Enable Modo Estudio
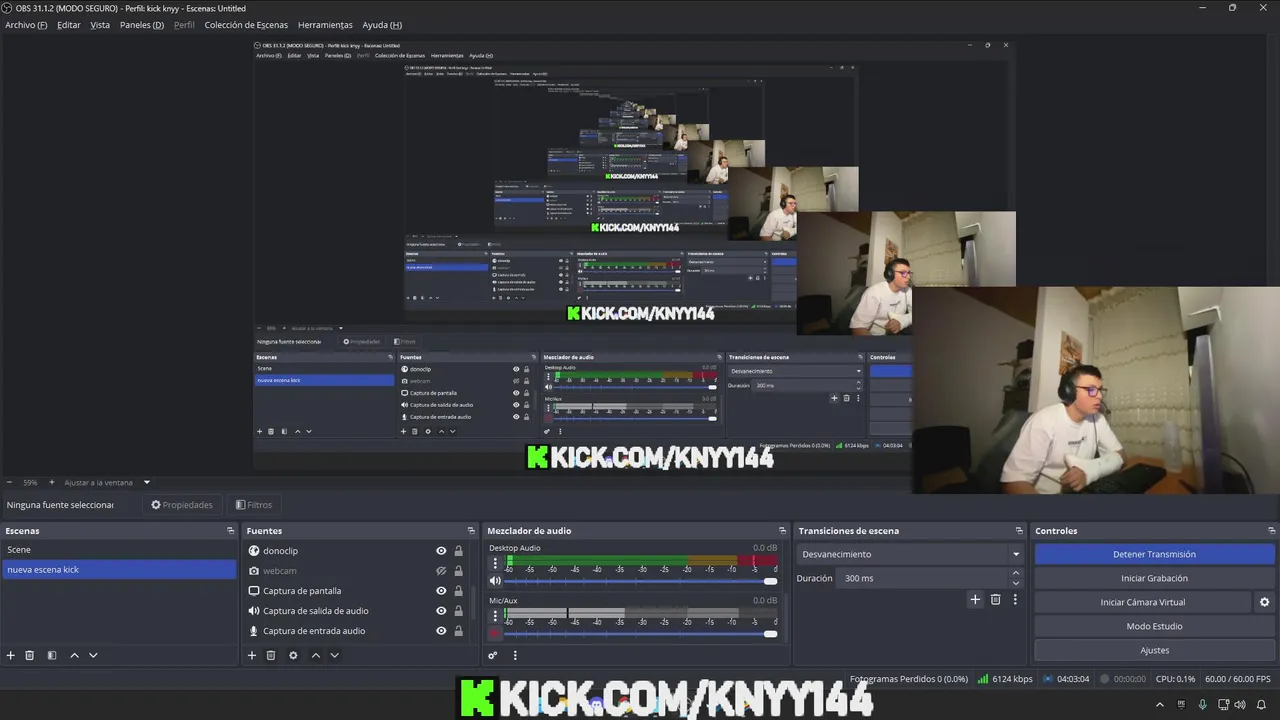 [x=1154, y=626]
